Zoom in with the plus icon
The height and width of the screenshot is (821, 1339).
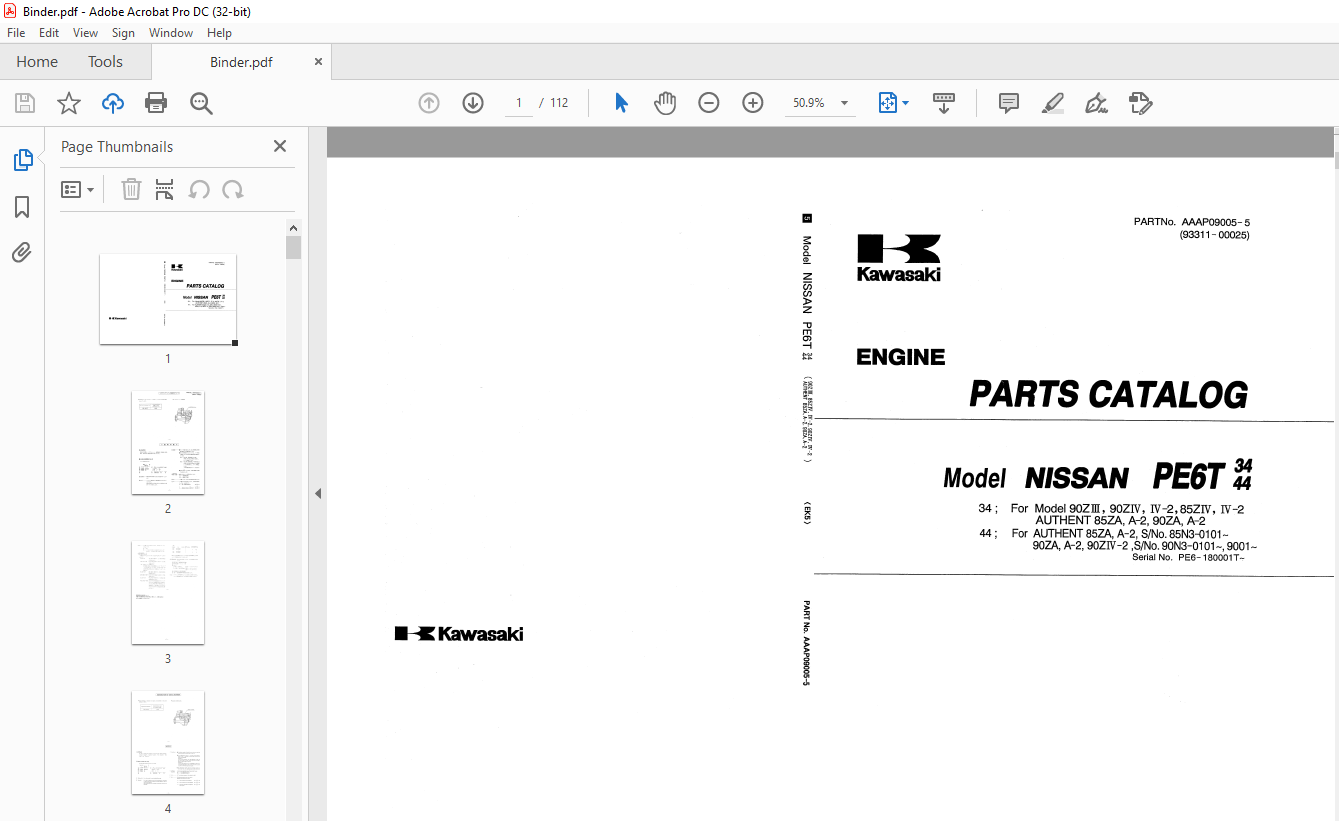coord(753,103)
